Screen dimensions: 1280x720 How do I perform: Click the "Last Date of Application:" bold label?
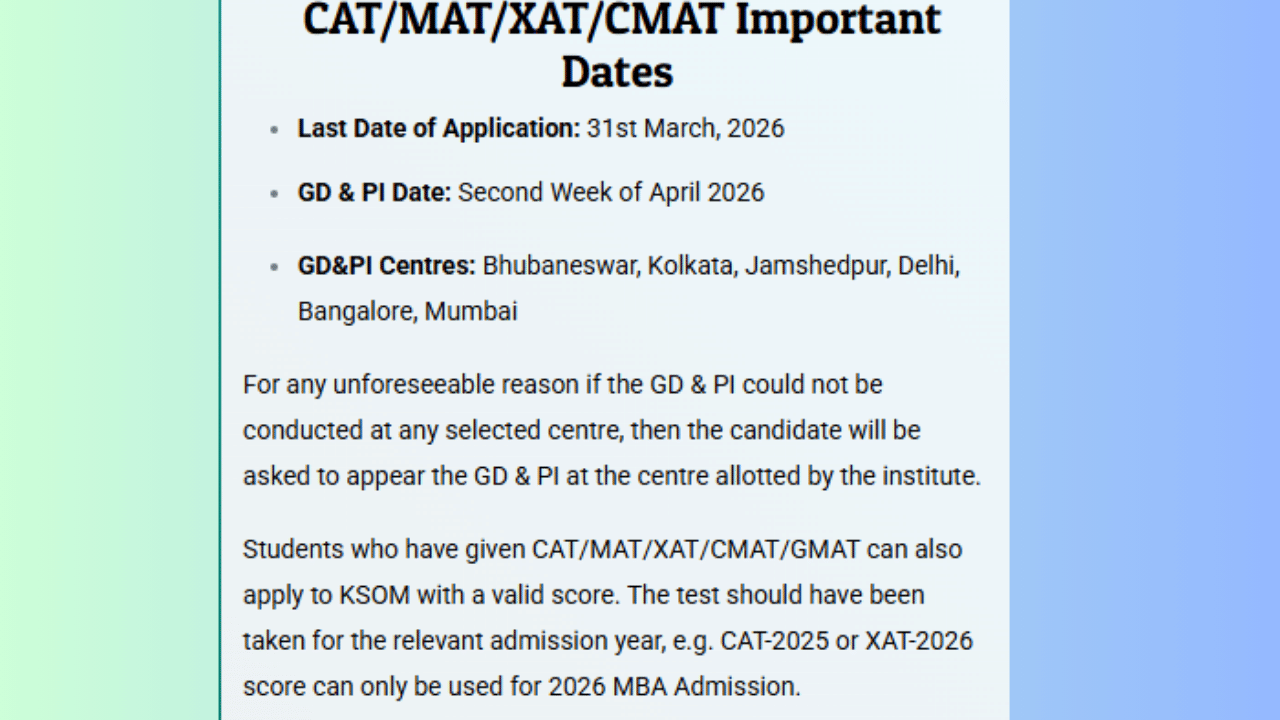pyautogui.click(x=438, y=129)
